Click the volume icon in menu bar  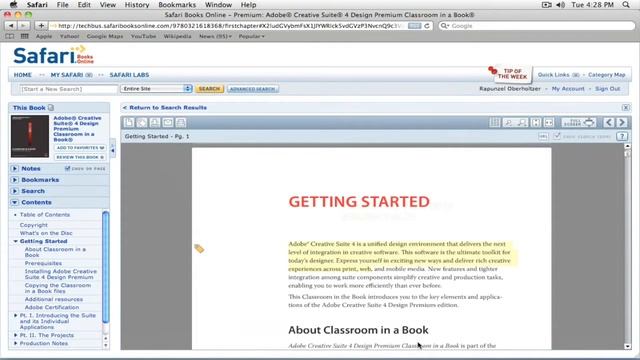point(561,5)
